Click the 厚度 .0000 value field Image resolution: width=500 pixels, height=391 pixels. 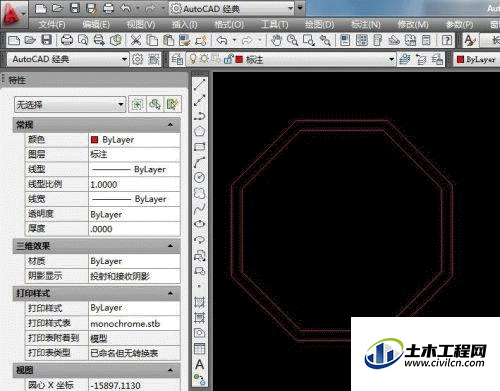tap(134, 229)
